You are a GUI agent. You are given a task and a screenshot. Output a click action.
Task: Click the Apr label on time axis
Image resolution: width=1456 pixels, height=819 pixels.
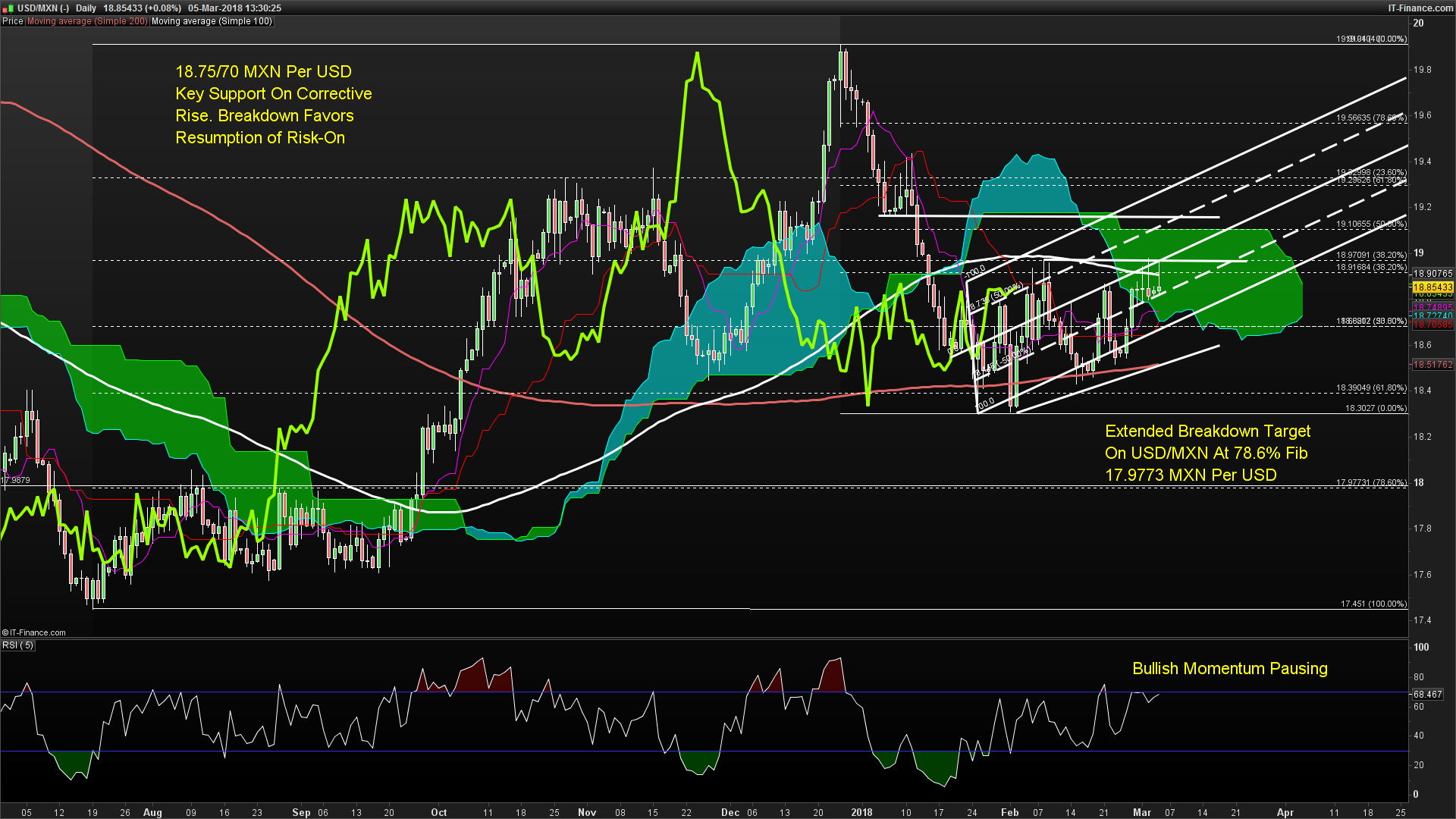1285,812
